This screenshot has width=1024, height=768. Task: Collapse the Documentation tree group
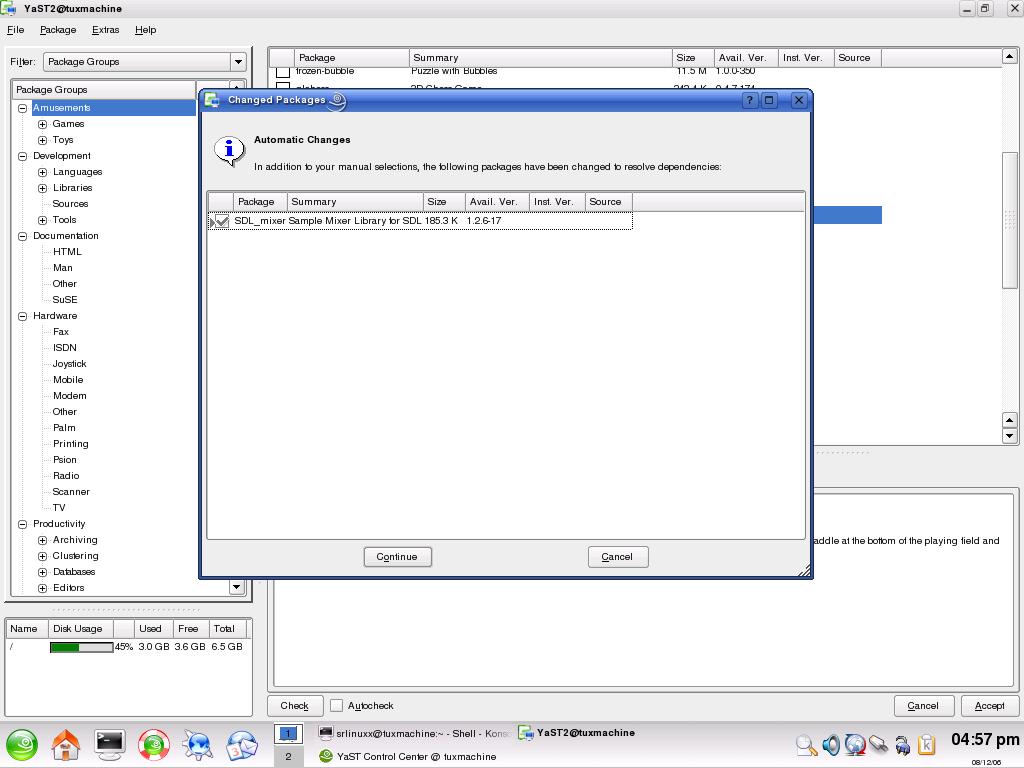point(22,236)
